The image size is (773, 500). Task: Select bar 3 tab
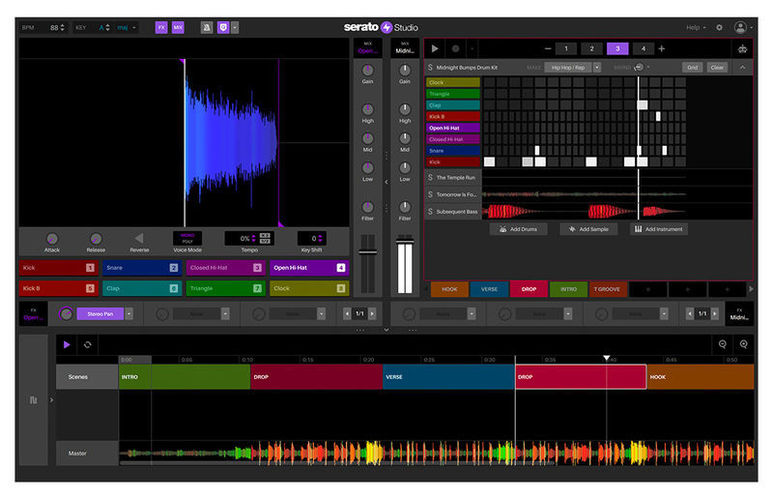[617, 49]
